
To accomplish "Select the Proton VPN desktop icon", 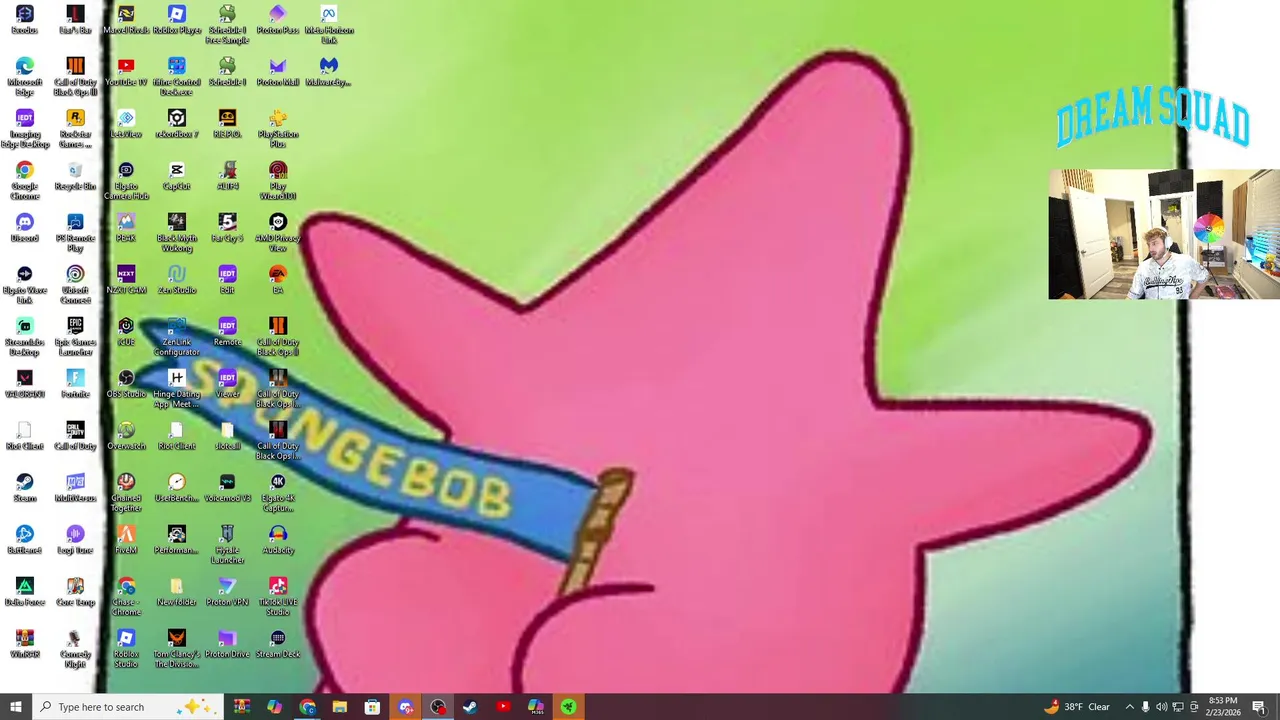I will pyautogui.click(x=227, y=592).
